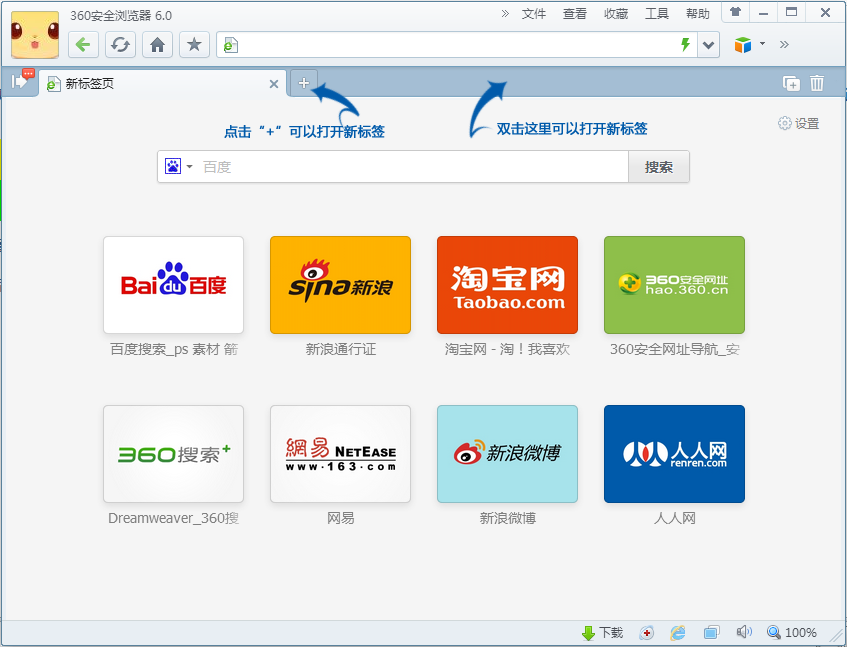Open the 收藏 menu
Image resolution: width=847 pixels, height=647 pixels.
(x=616, y=14)
